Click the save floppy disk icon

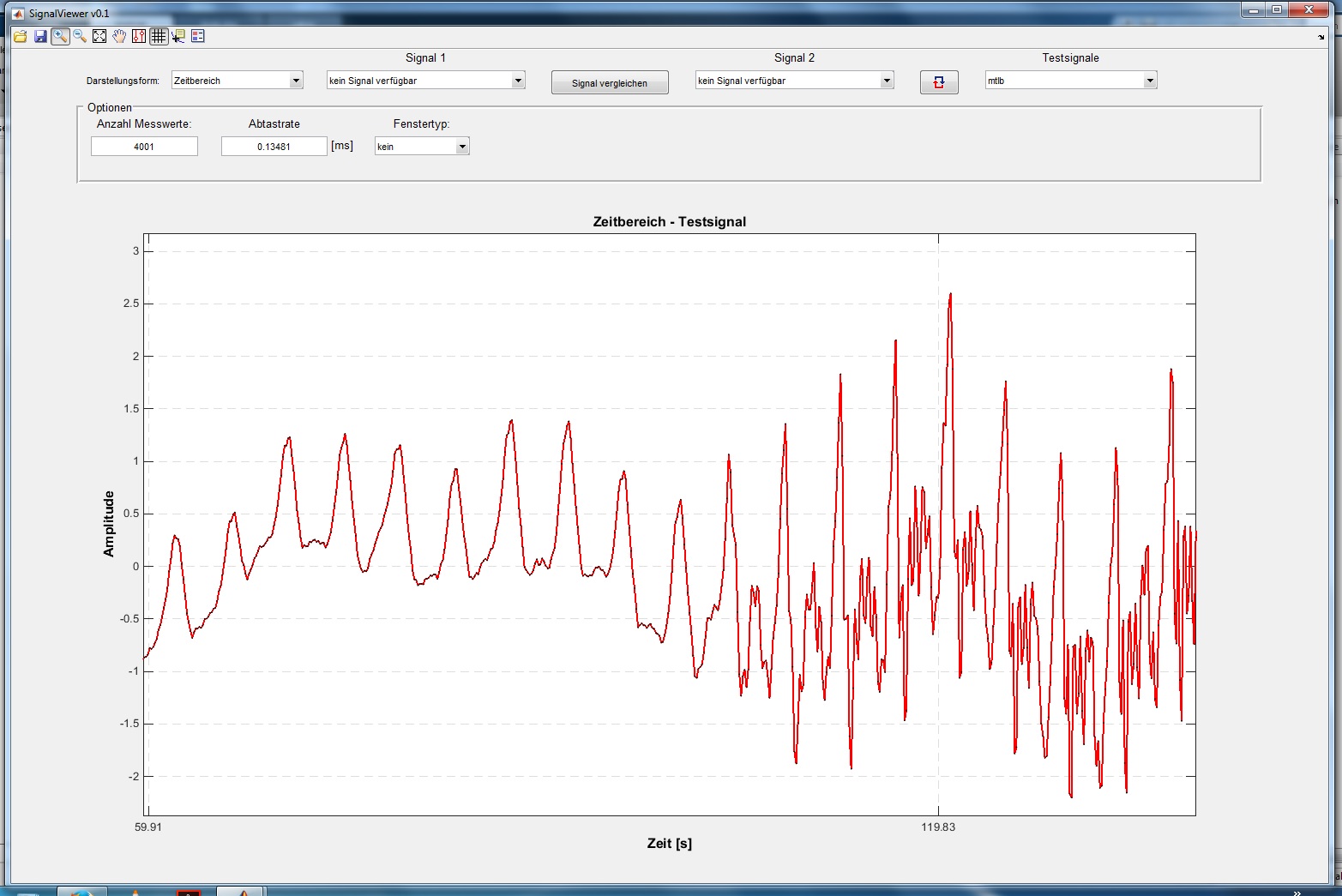(x=40, y=36)
